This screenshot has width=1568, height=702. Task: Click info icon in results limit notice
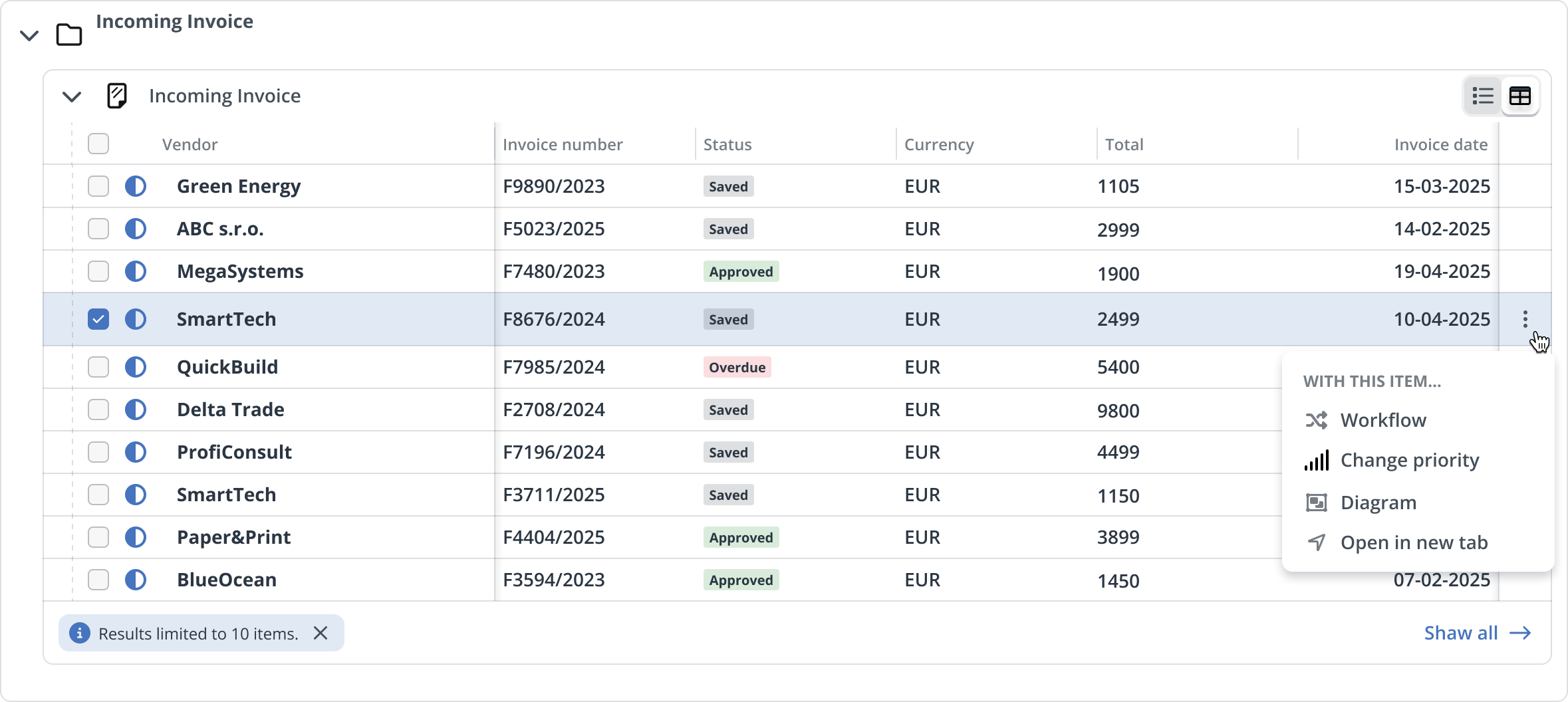pyautogui.click(x=80, y=633)
